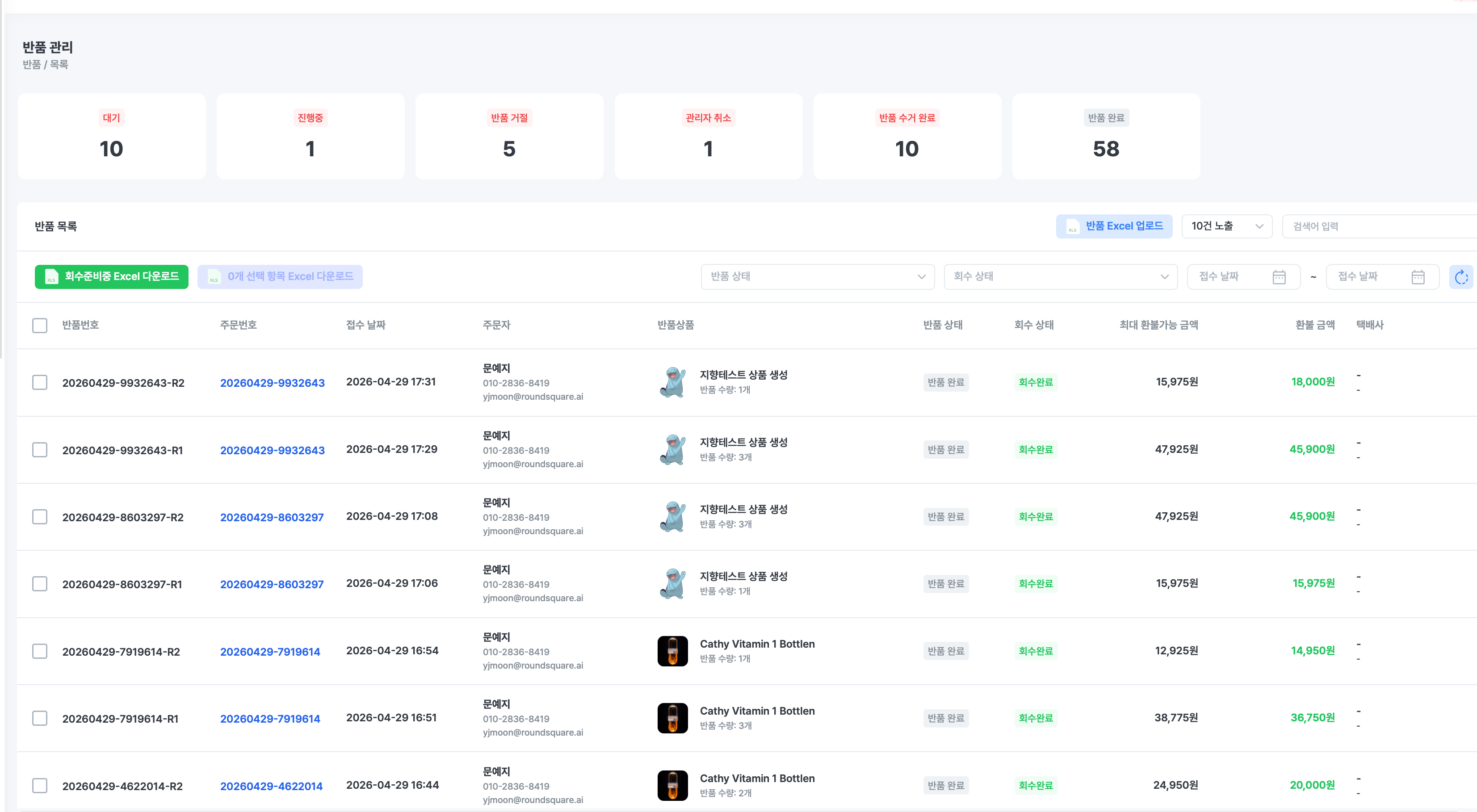Click product thumbnail for return 20260429-8603297-R1
Screen dimensions: 1477x812
click(672, 584)
